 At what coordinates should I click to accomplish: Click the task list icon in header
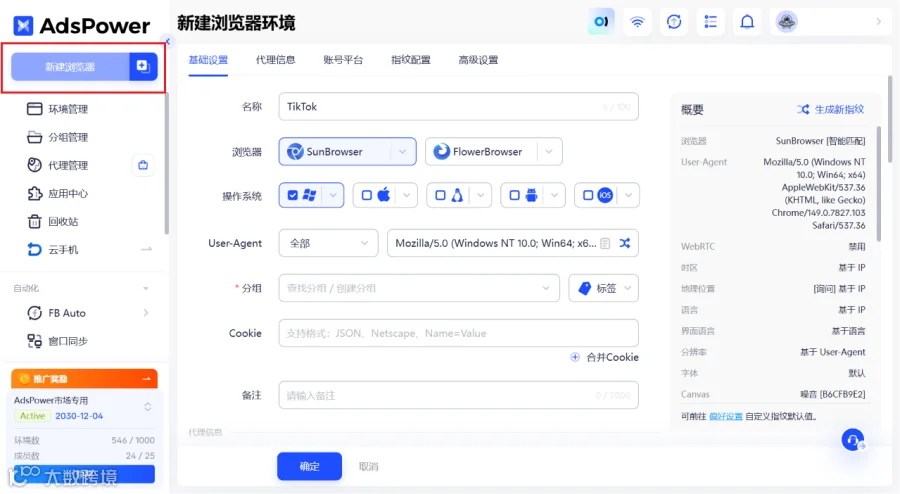point(711,22)
